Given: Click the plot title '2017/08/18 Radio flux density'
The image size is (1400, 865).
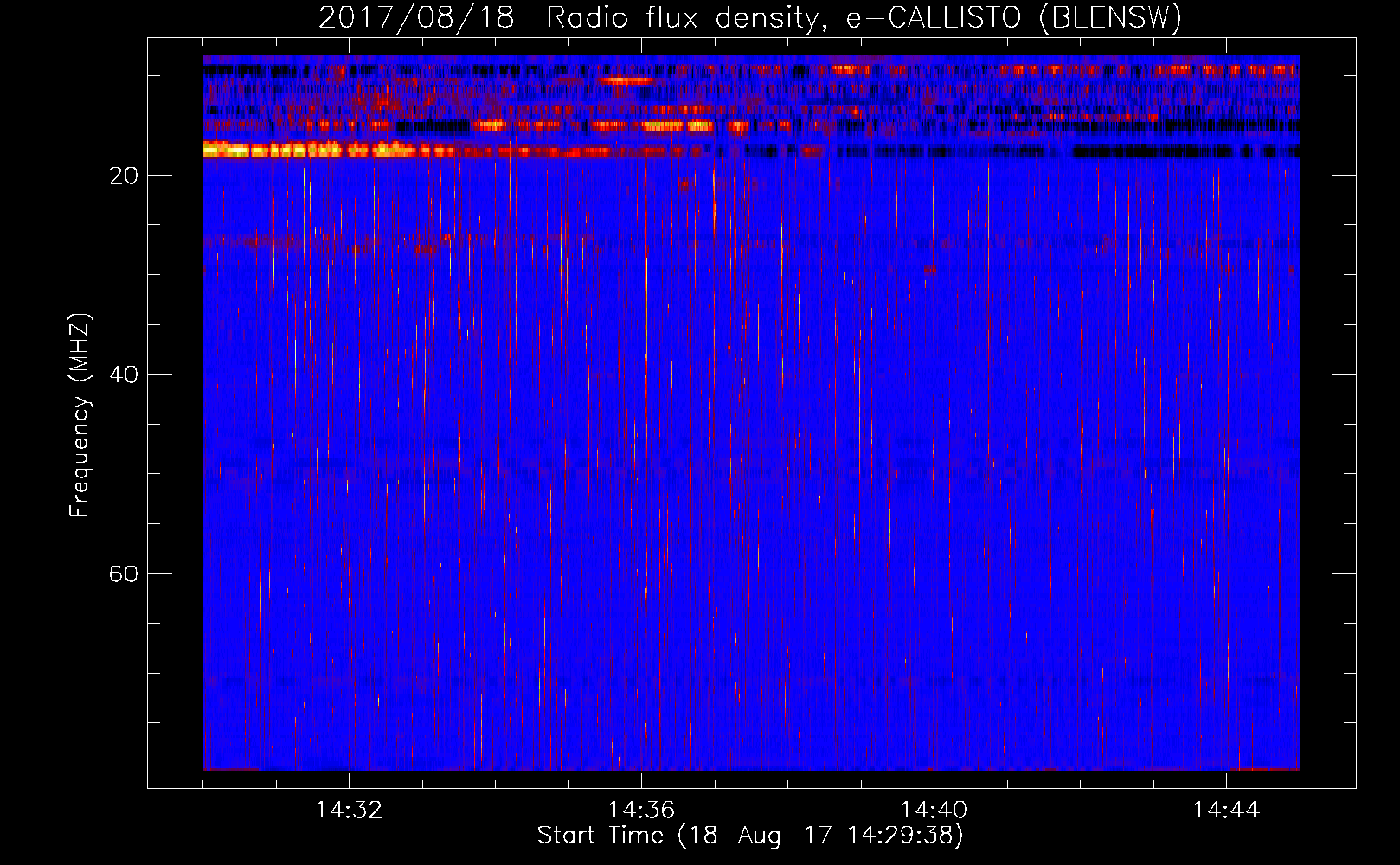Looking at the screenshot, I should [x=750, y=17].
